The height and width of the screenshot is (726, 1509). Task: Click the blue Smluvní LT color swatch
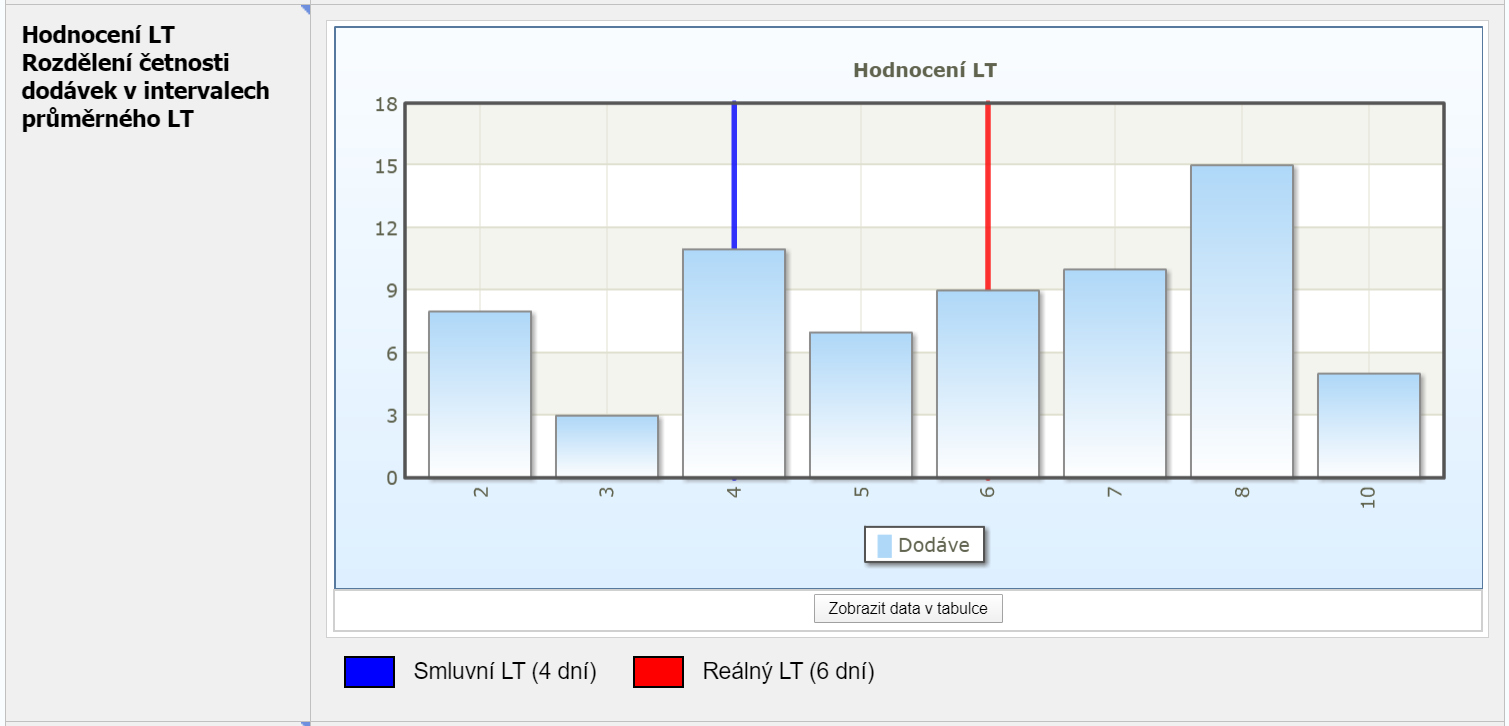(x=370, y=672)
